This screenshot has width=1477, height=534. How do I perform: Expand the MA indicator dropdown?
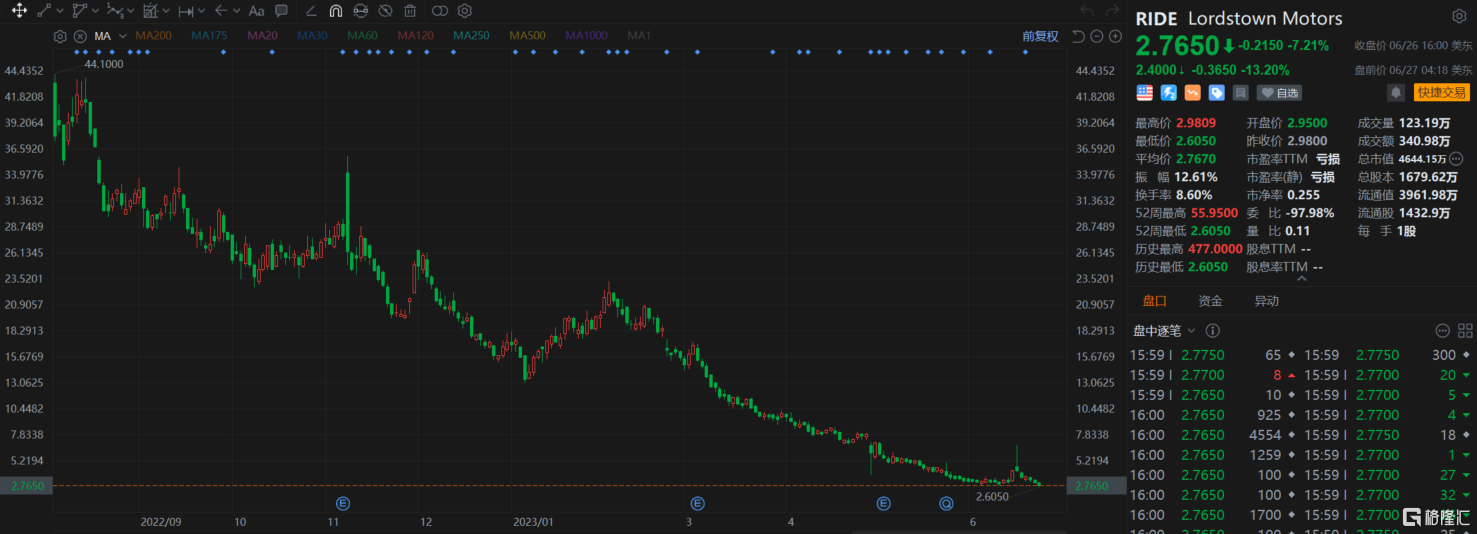click(x=123, y=36)
